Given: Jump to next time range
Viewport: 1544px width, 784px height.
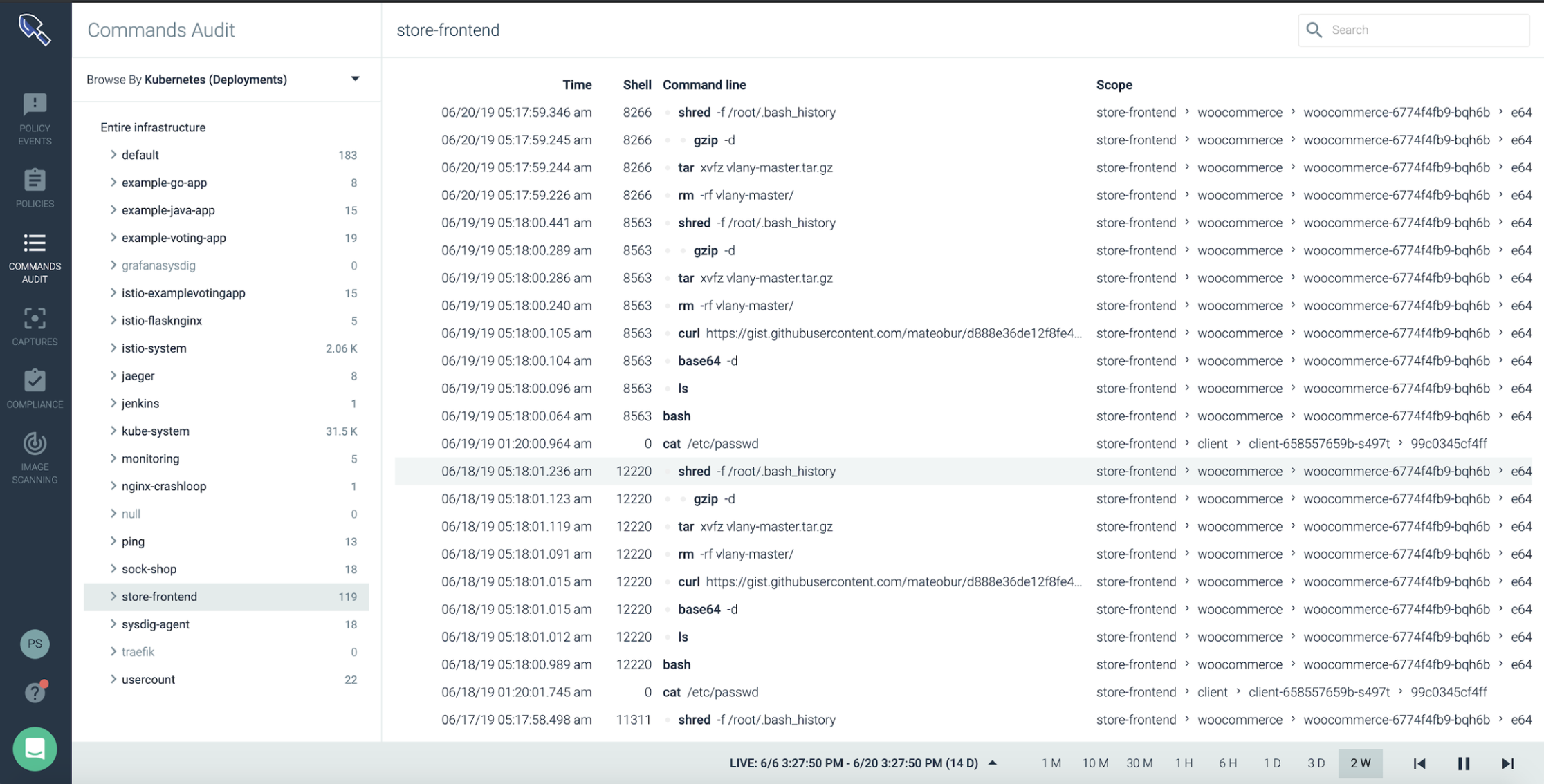Looking at the screenshot, I should (x=1508, y=763).
